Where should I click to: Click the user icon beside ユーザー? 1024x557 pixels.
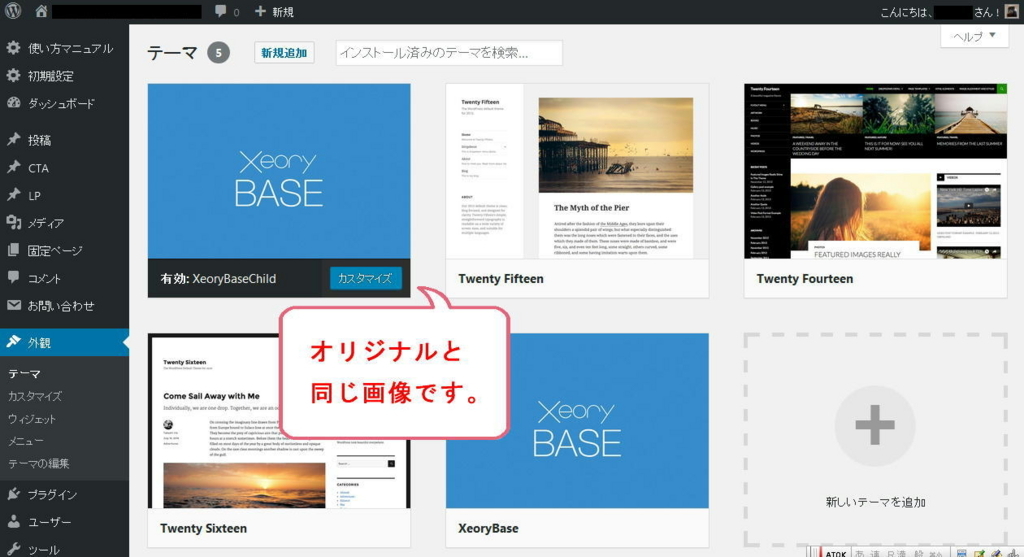(13, 522)
